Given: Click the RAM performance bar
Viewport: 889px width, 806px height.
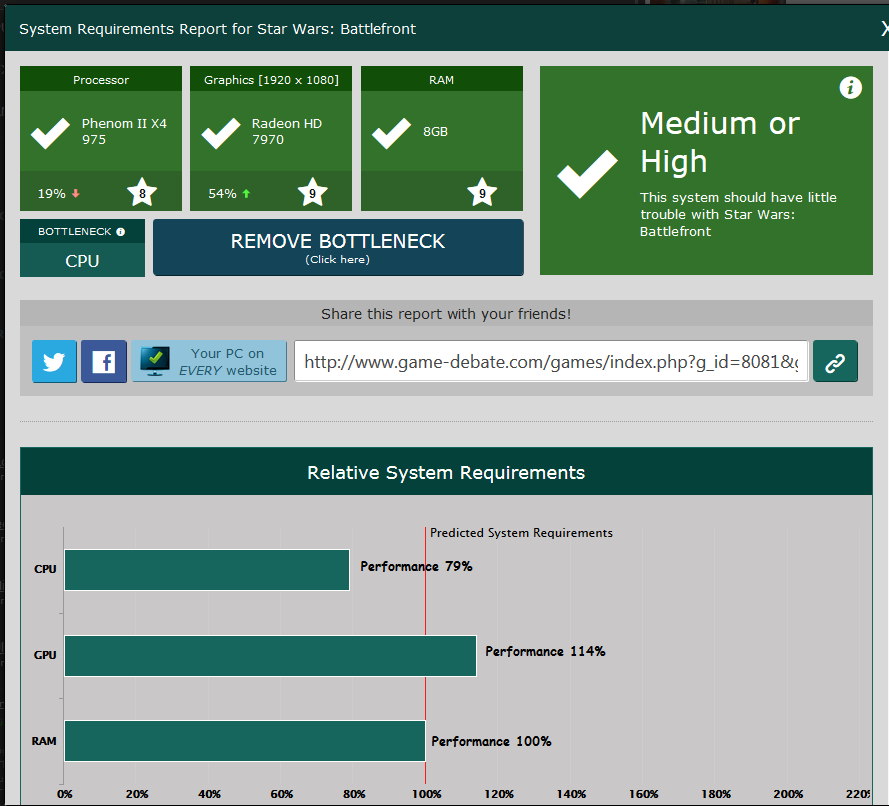Looking at the screenshot, I should (245, 741).
